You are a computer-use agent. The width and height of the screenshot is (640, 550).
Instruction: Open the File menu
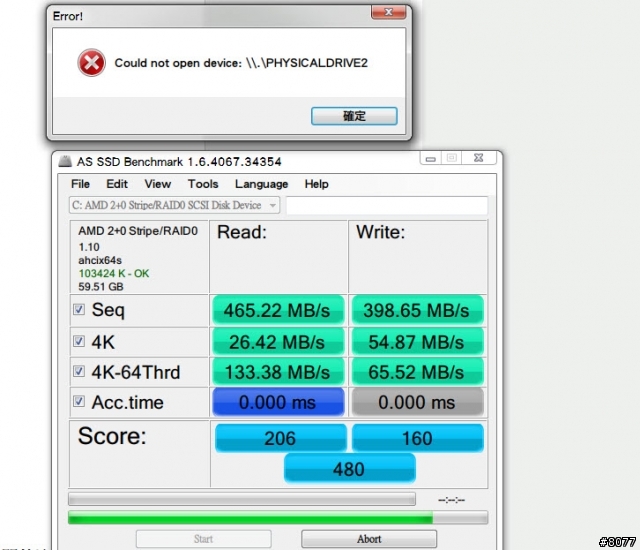click(80, 184)
